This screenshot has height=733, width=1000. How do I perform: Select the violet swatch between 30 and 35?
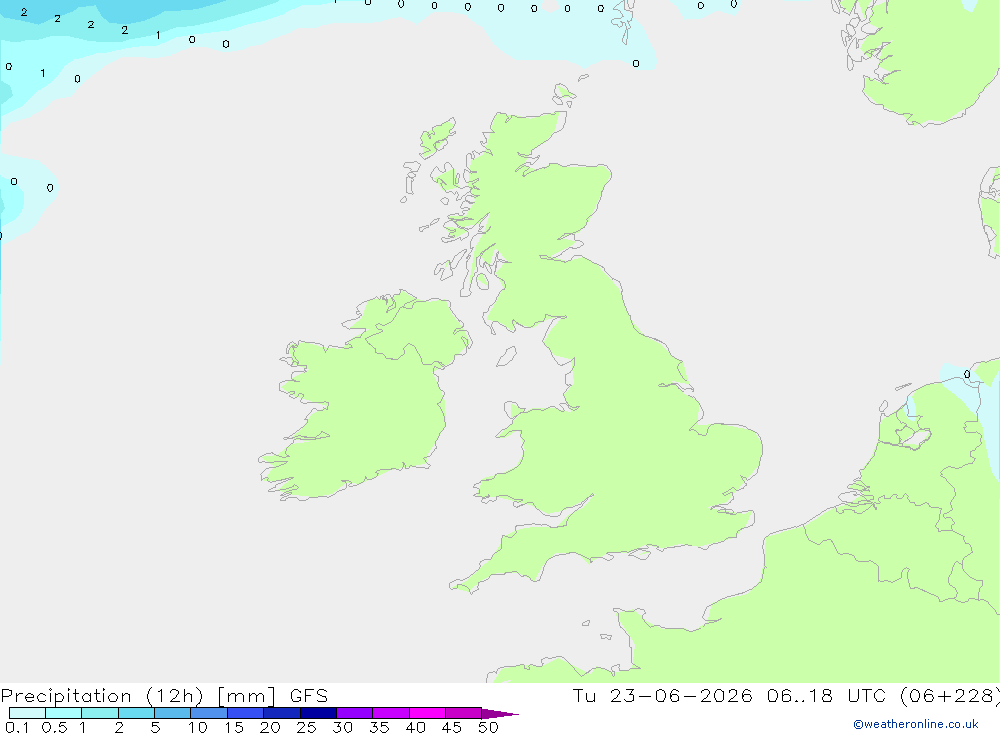point(355,713)
